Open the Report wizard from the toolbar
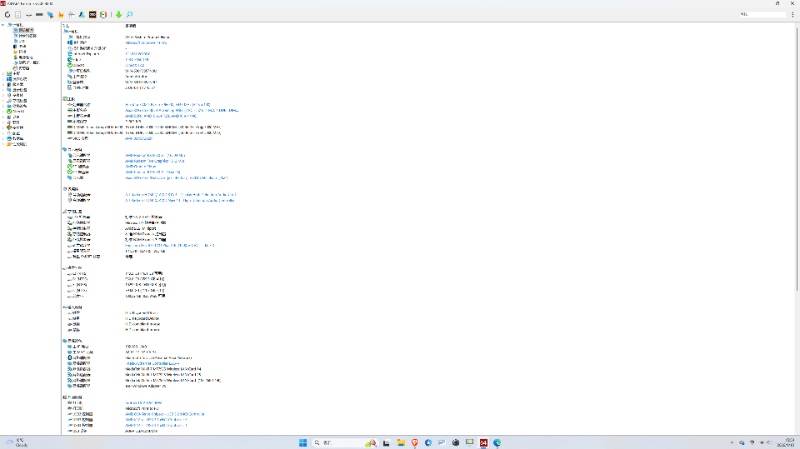This screenshot has width=800, height=449. 18,15
